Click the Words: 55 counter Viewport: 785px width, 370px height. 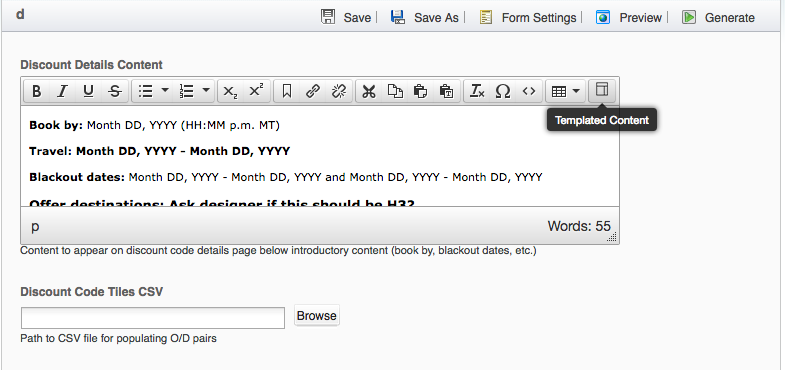(579, 226)
